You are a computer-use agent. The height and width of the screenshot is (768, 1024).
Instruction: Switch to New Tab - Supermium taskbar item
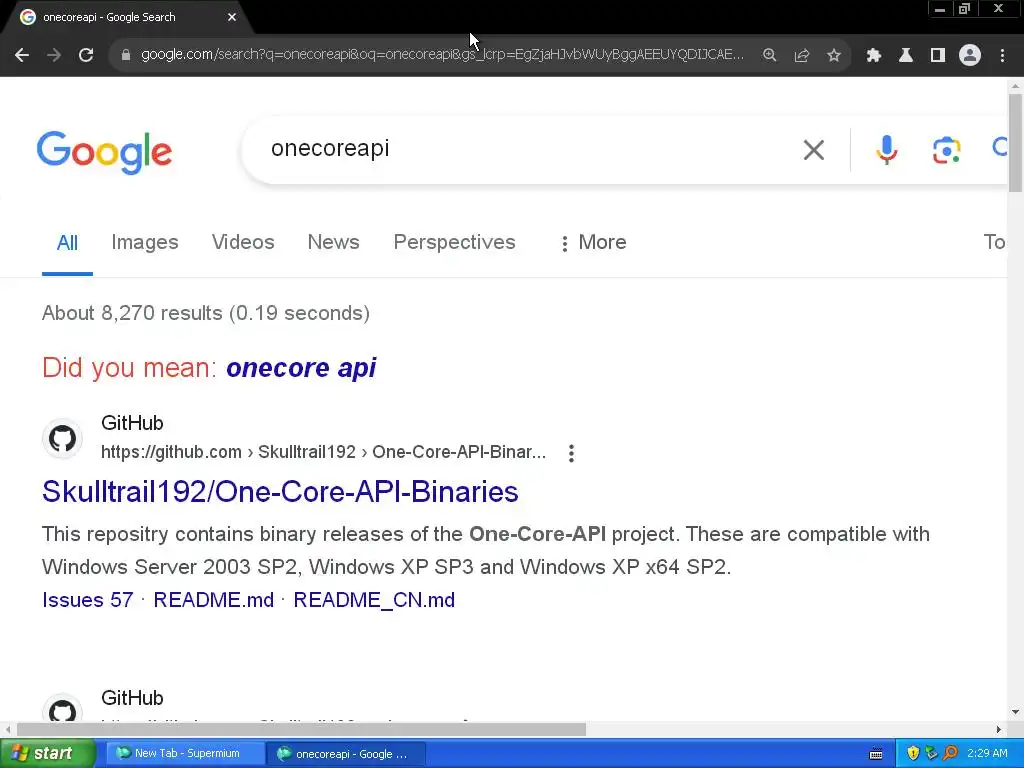(185, 753)
